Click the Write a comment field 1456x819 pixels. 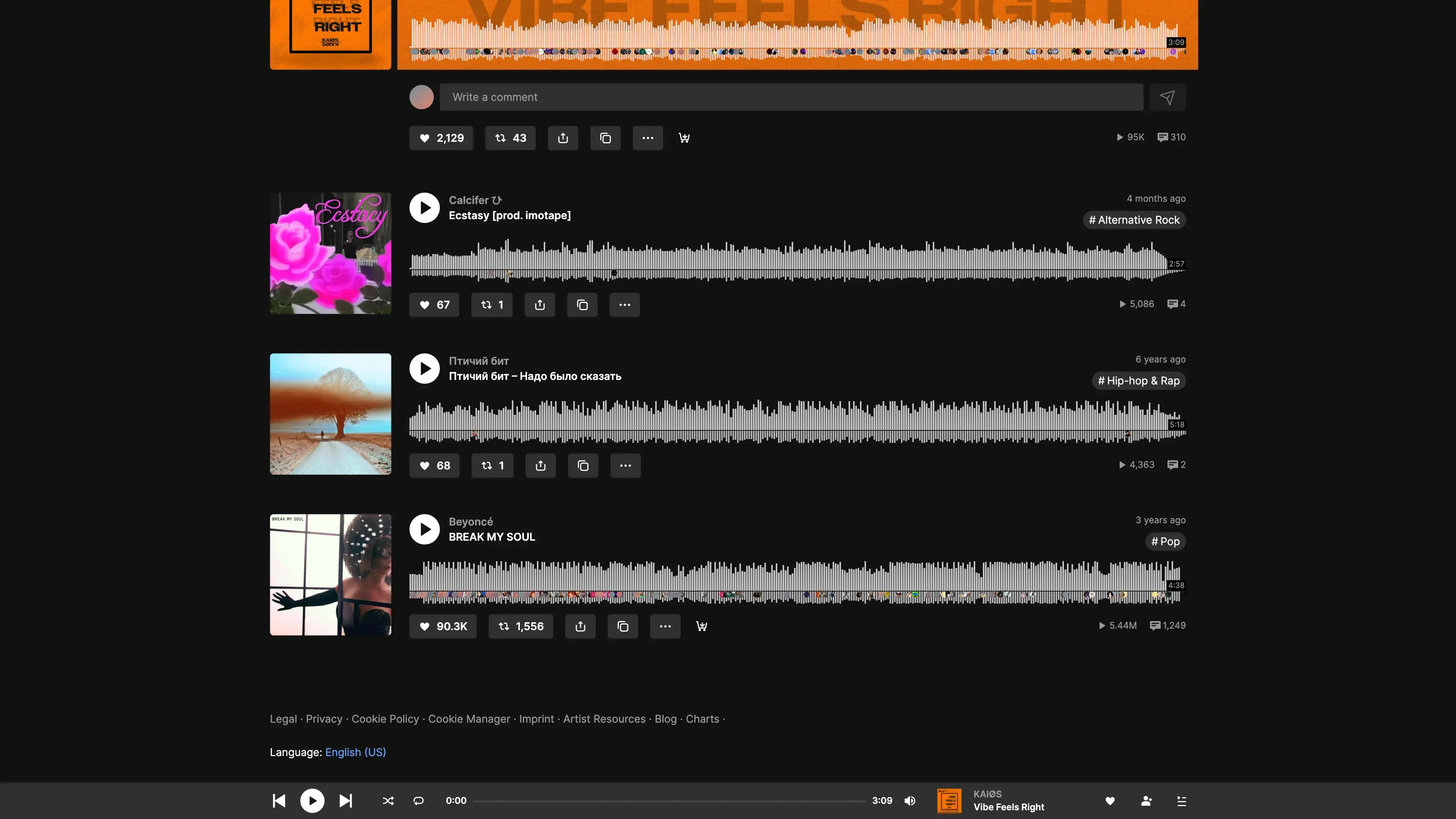click(791, 97)
